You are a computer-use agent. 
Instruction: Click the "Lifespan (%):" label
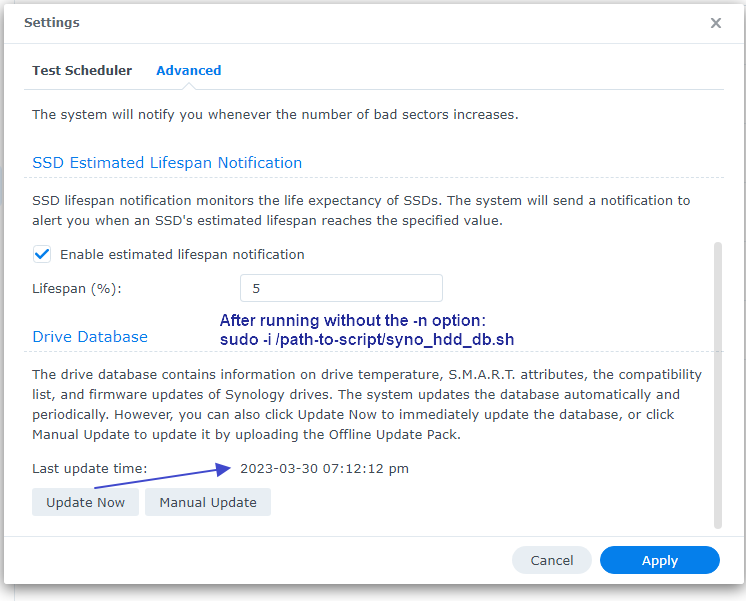(77, 288)
